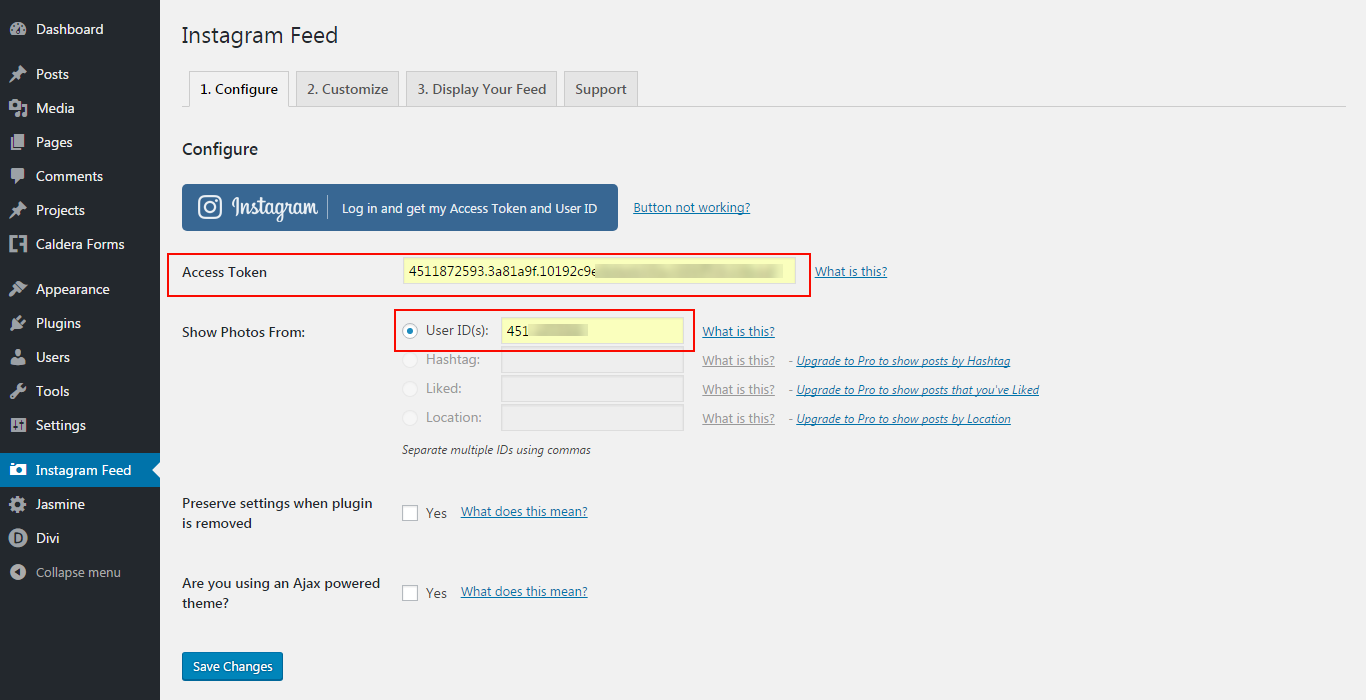Open Jasmine in the admin menu
1366x700 pixels.
(80, 504)
